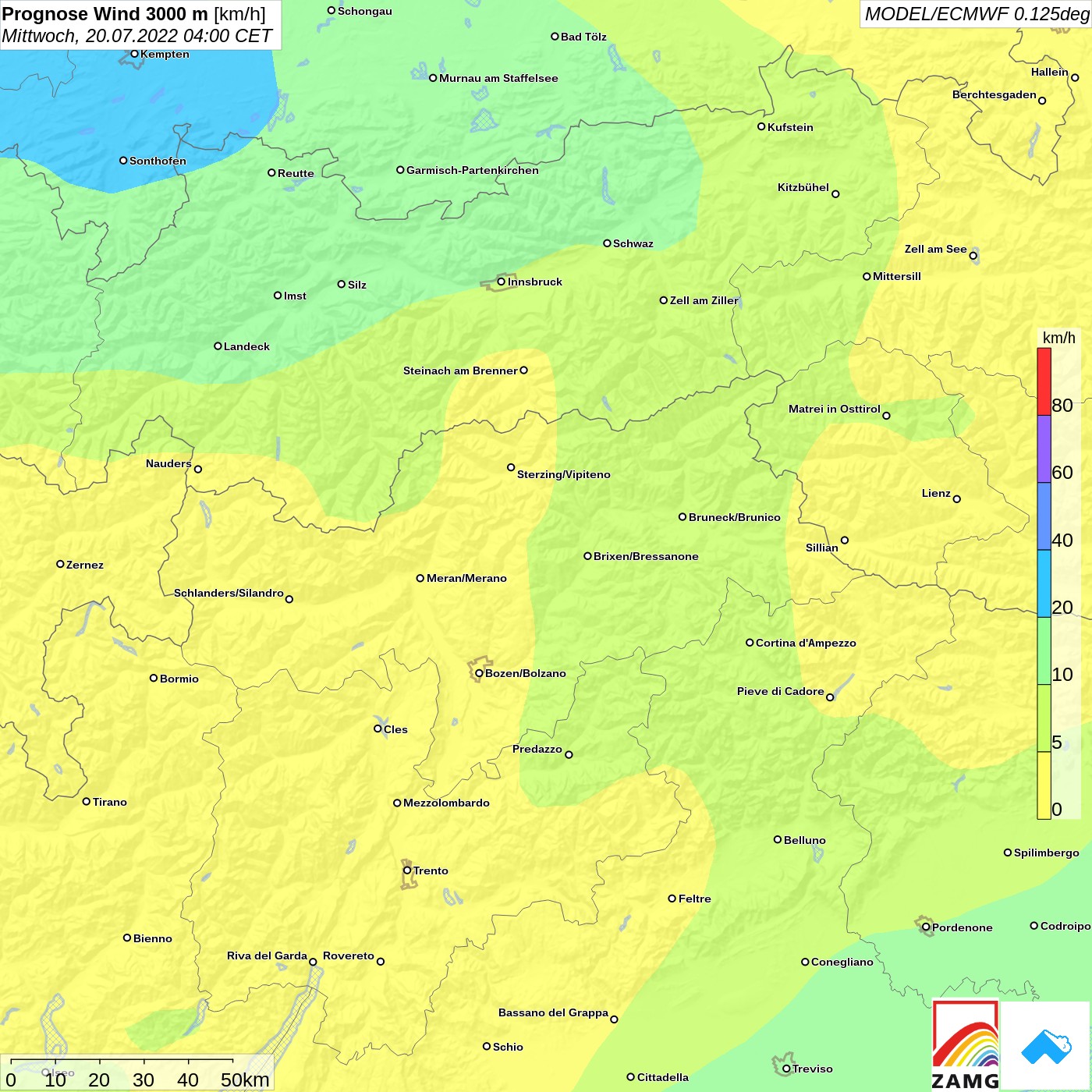Click the Spilimbergo label

[x=1047, y=853]
